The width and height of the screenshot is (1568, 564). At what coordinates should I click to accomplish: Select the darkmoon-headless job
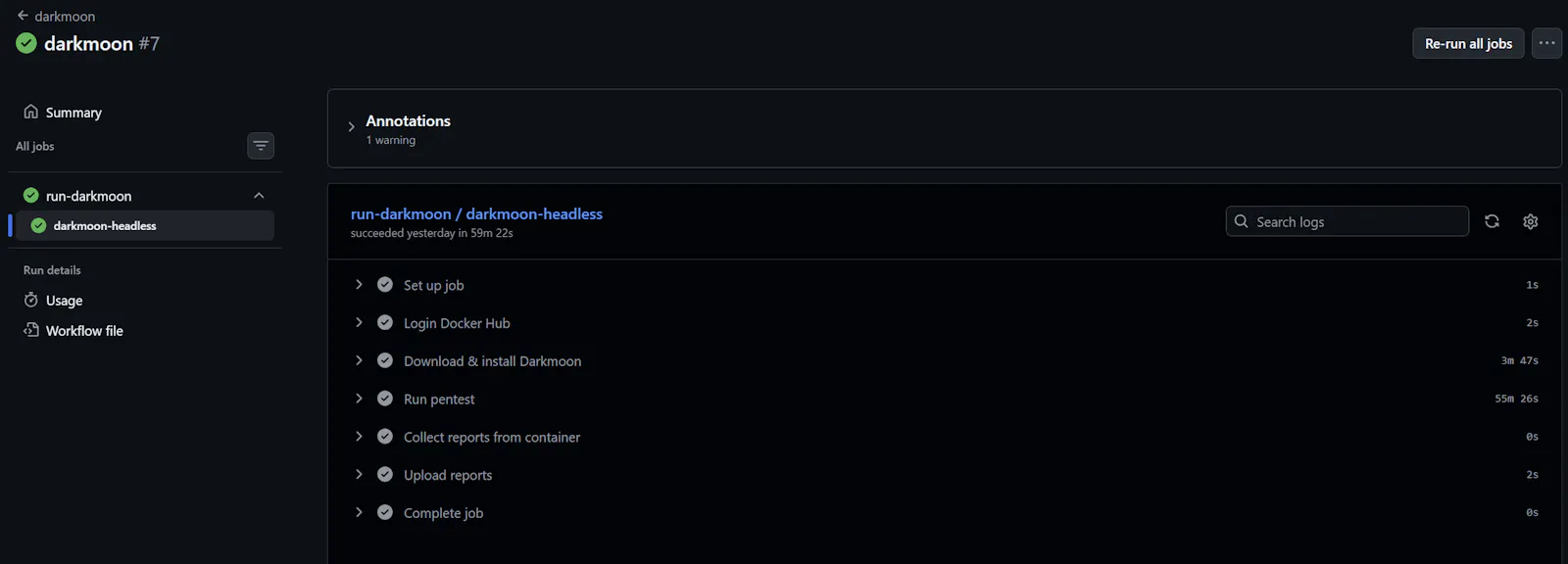(x=145, y=225)
